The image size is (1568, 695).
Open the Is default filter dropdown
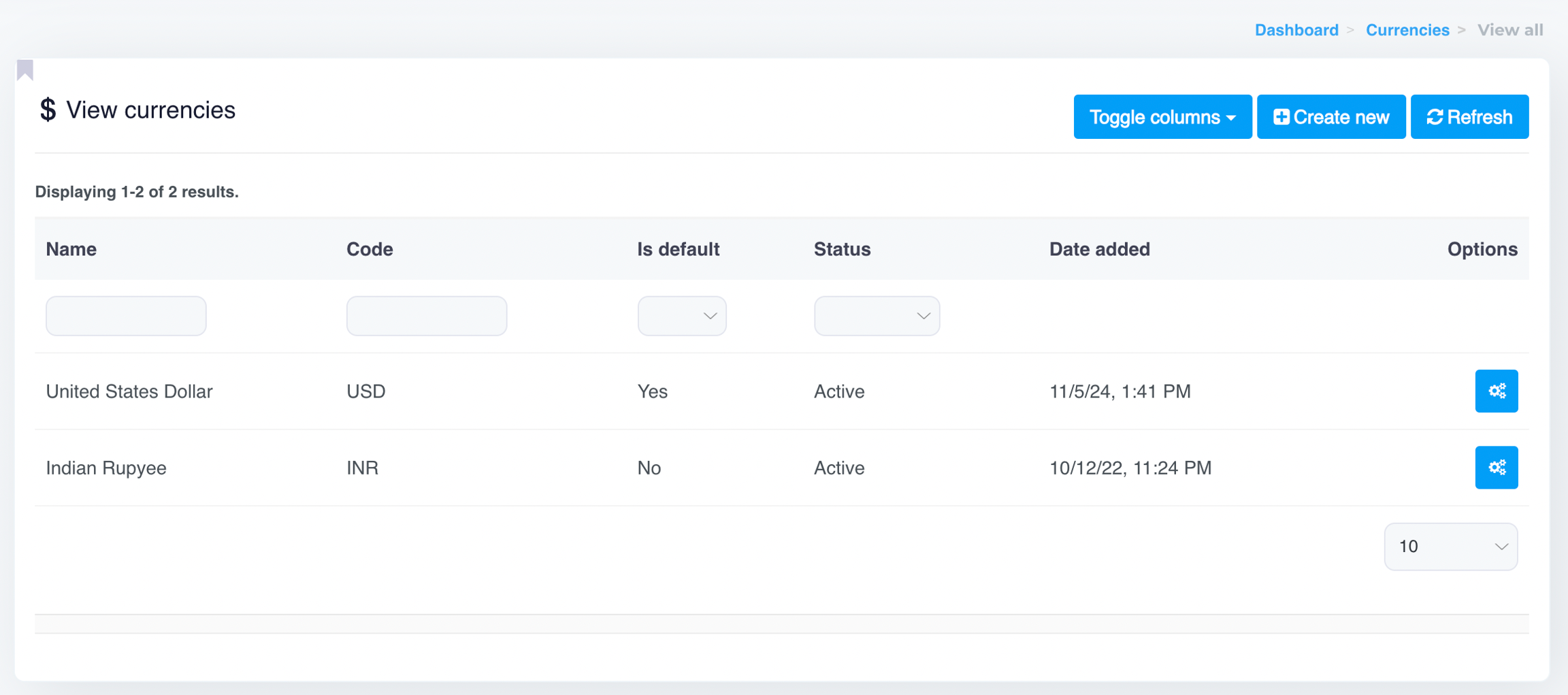[681, 316]
